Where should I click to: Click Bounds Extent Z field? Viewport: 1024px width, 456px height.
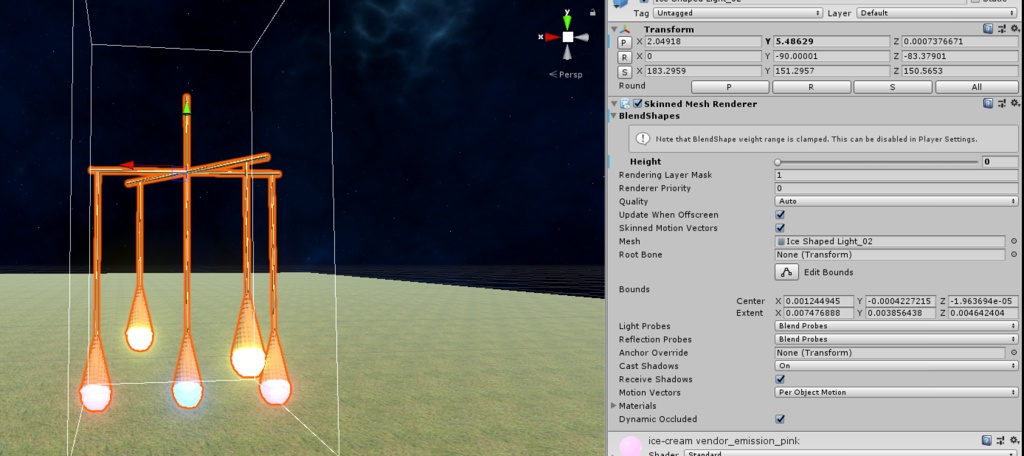983,313
